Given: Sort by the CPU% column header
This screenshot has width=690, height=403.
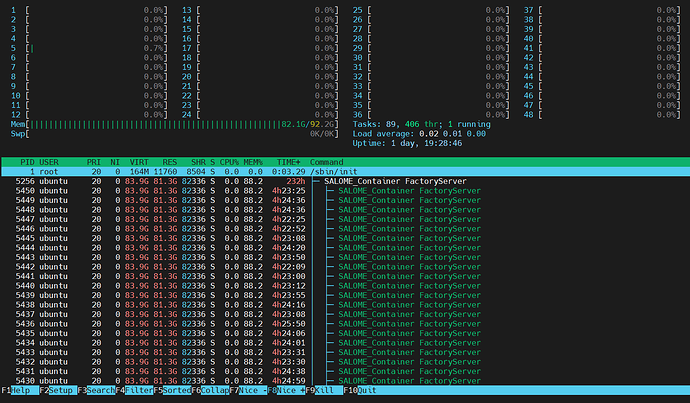Looking at the screenshot, I should [x=229, y=162].
